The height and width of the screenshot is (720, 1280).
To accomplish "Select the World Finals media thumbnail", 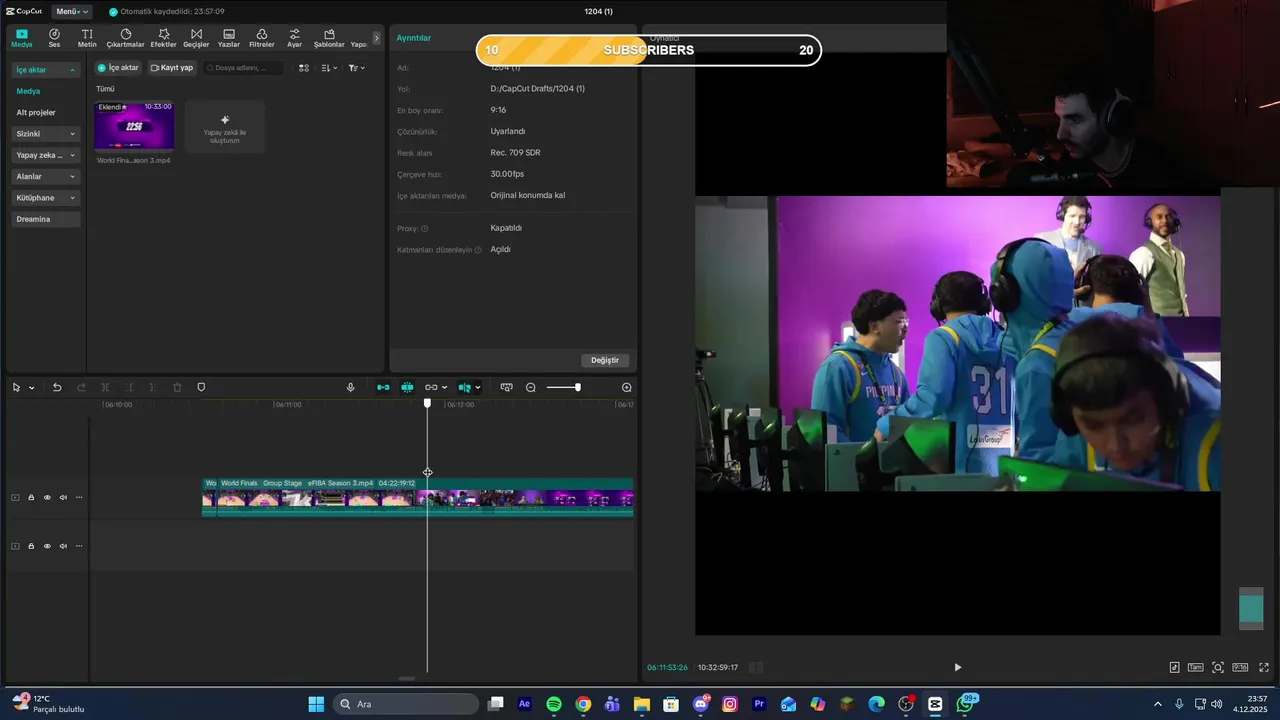I will (134, 127).
